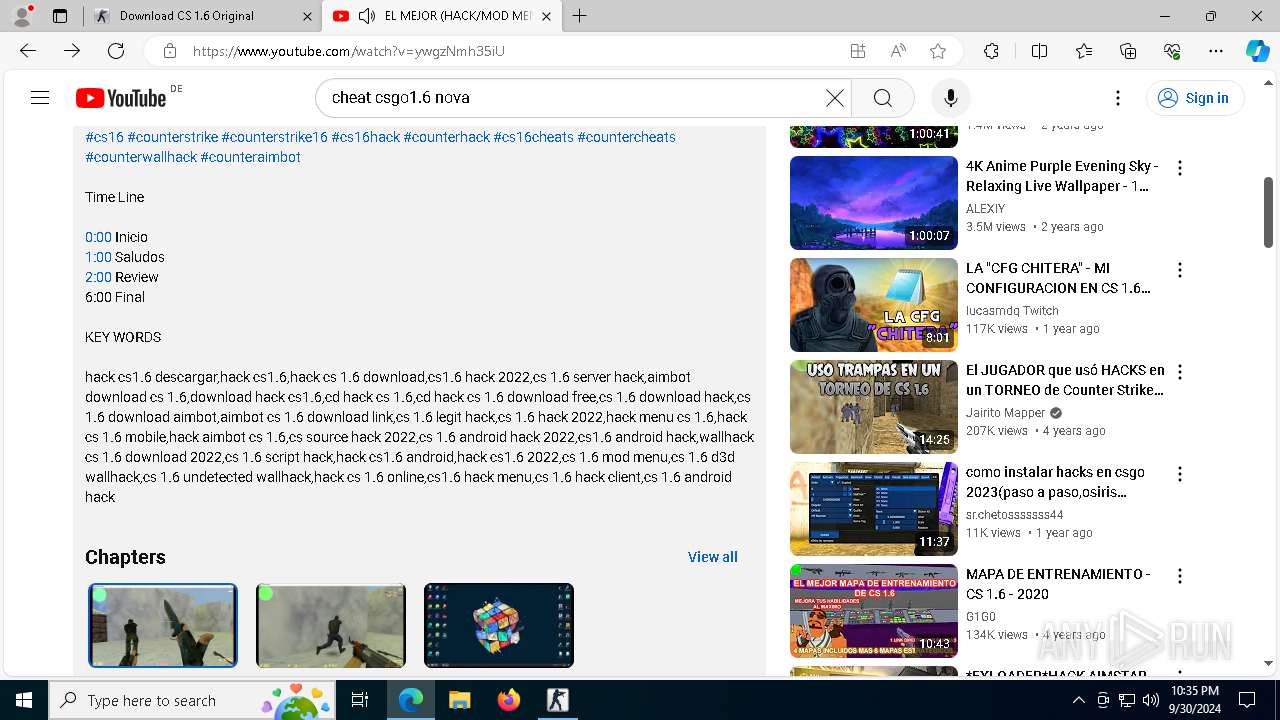Click the page vertical scrollbar thumb
The height and width of the screenshot is (720, 1280).
tap(1269, 212)
